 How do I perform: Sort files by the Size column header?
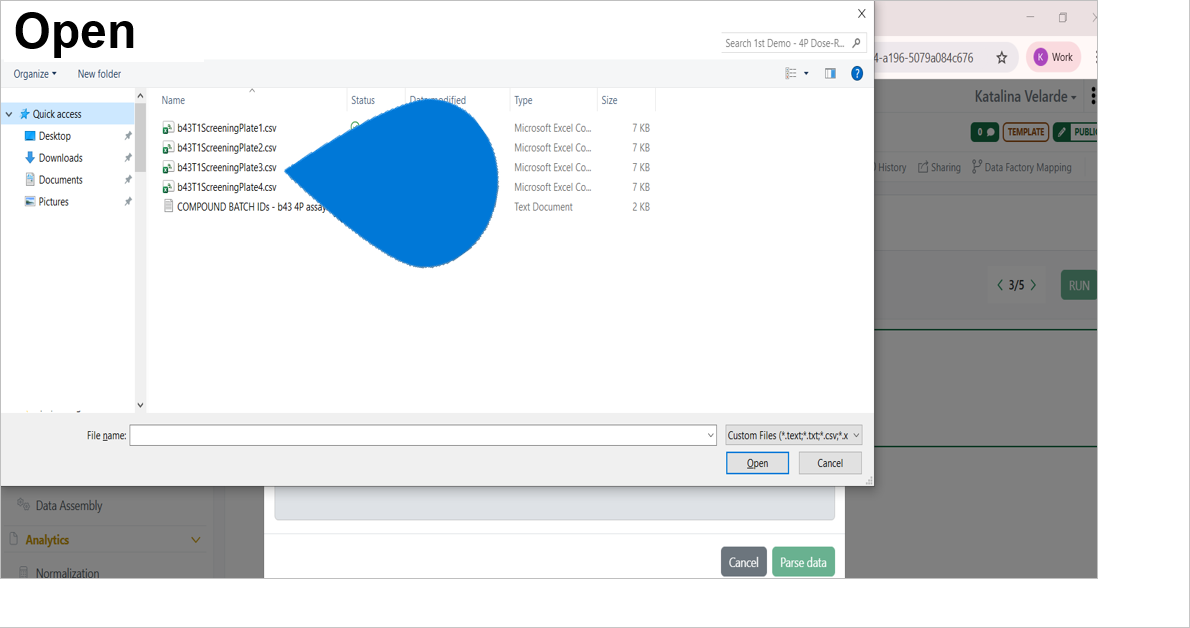click(x=609, y=100)
